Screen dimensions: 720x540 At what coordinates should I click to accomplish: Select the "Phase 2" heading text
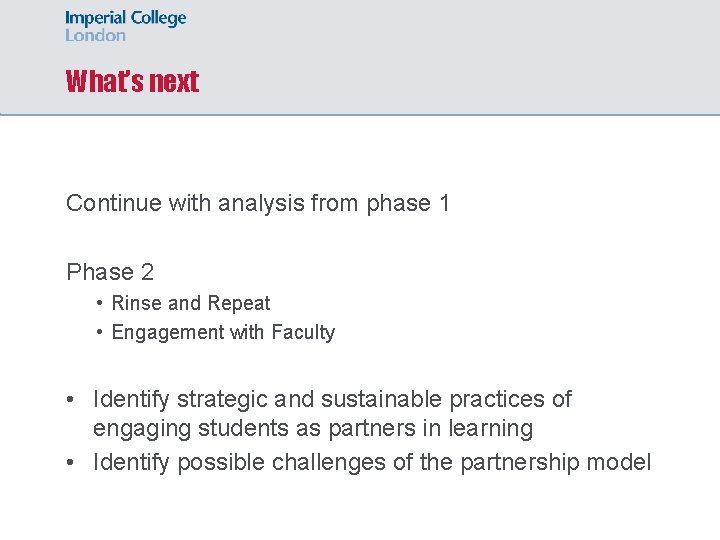click(110, 272)
